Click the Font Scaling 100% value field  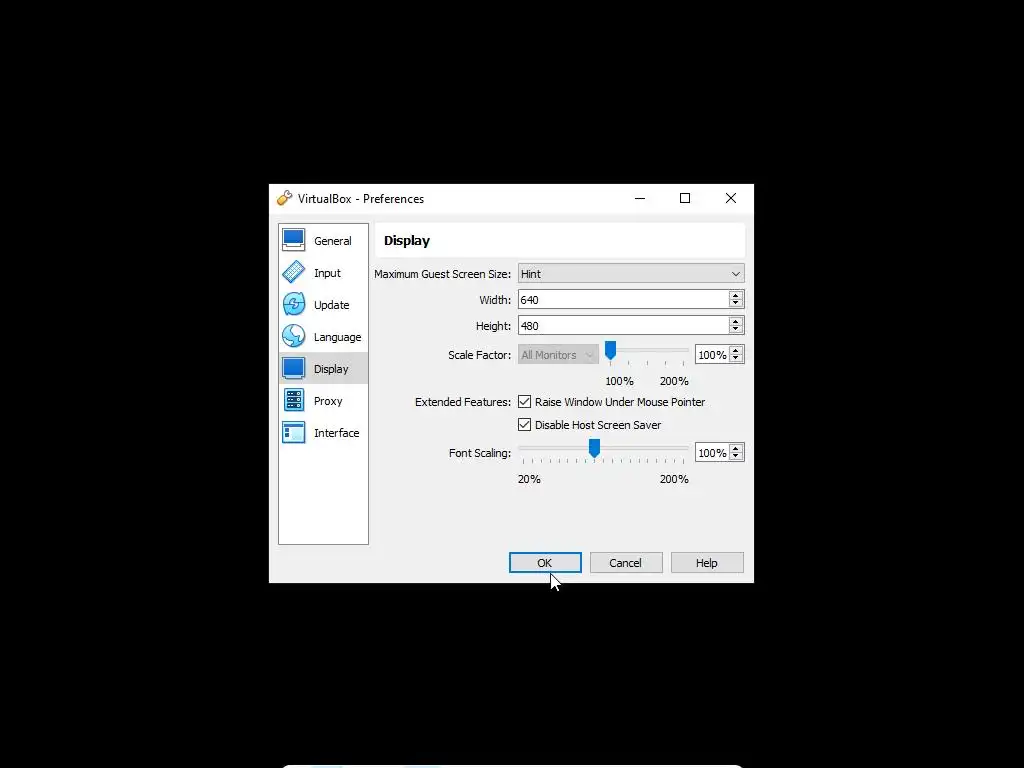pos(712,453)
